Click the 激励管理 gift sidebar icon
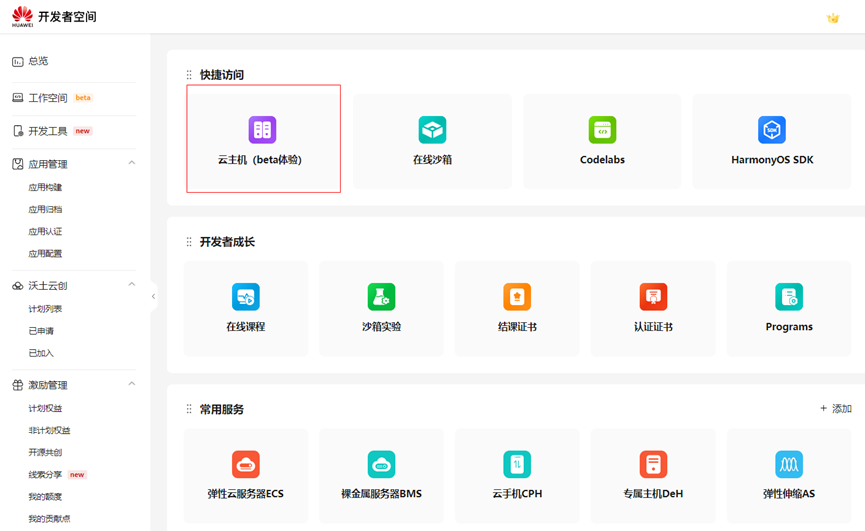Viewport: 865px width, 531px height. (18, 385)
